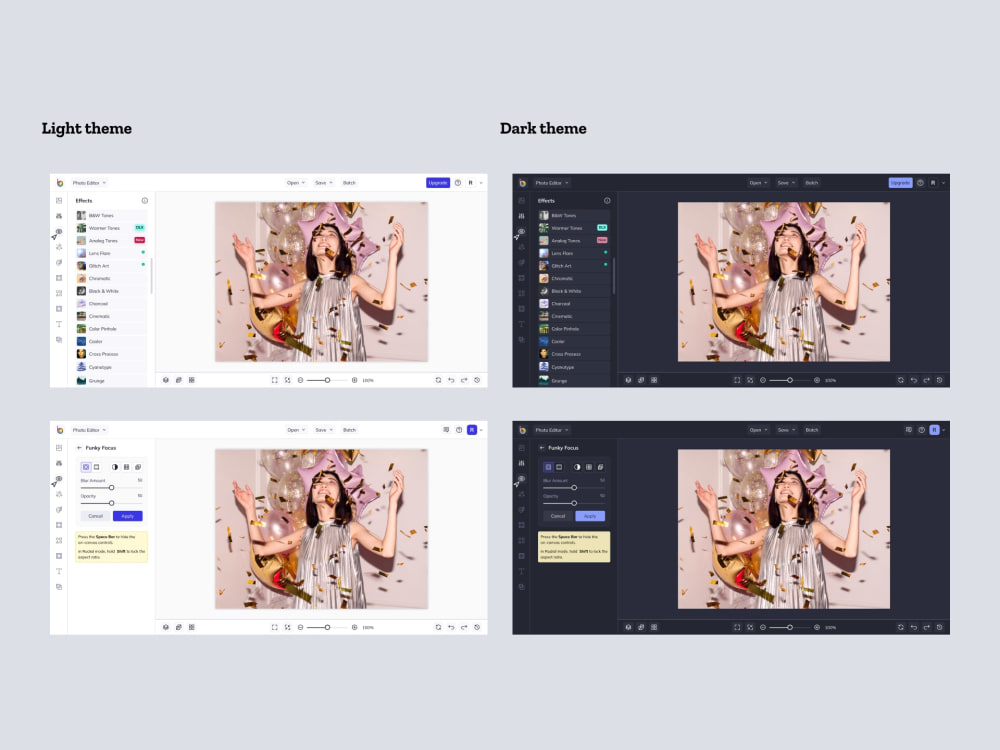Toggle invert contrast icon in dark Funky Focus panel

click(x=577, y=467)
